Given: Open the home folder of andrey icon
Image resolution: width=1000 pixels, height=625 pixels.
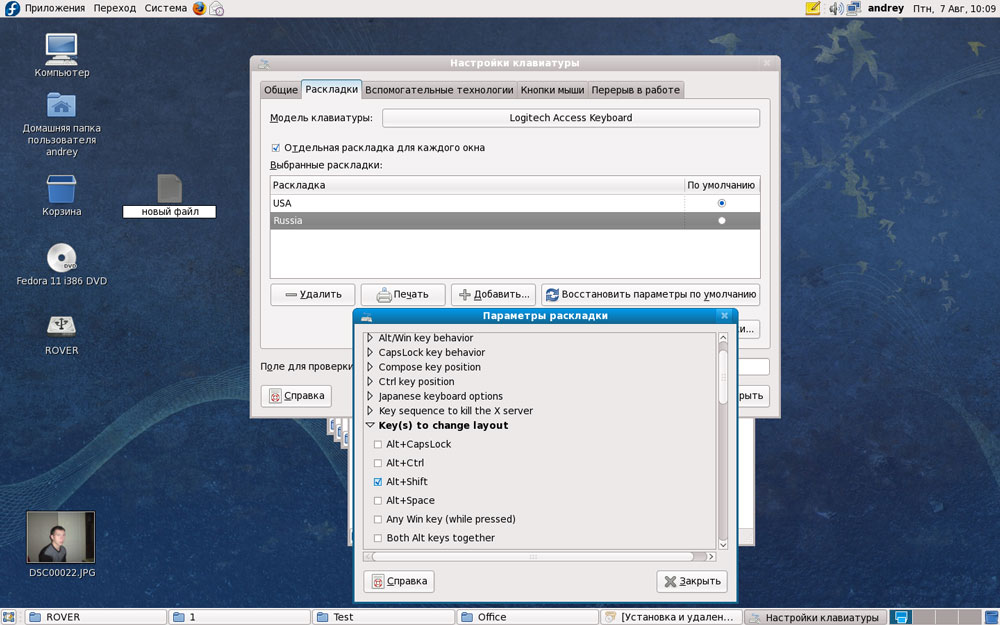Looking at the screenshot, I should coord(61,105).
